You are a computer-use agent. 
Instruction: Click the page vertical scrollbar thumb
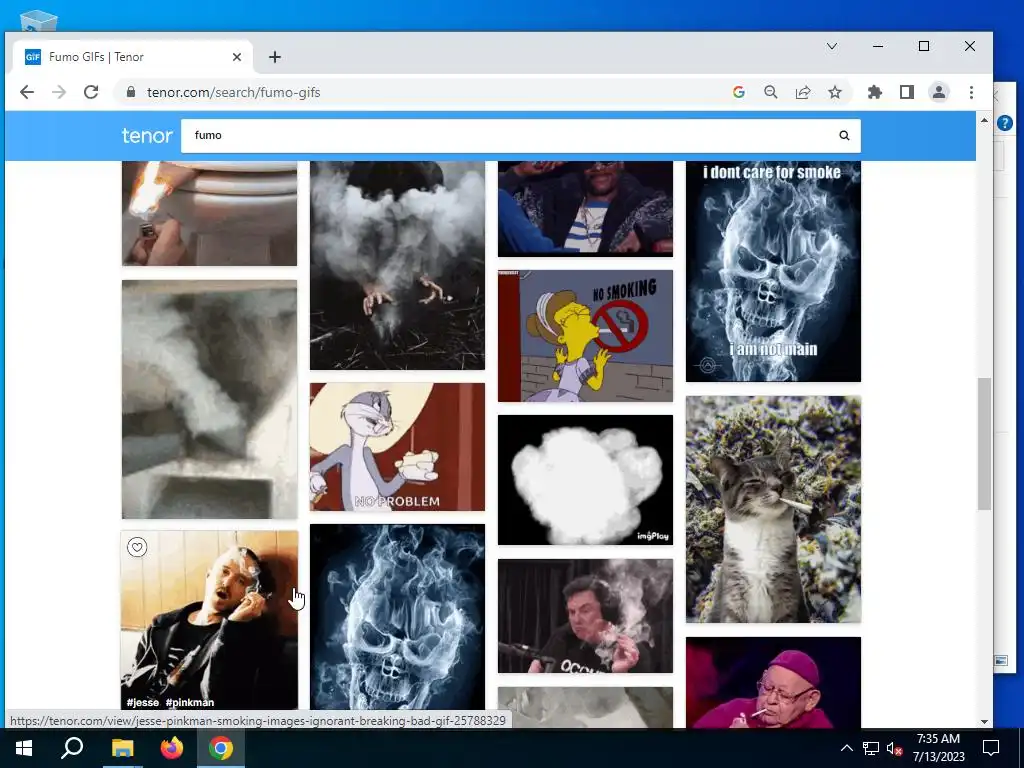[x=984, y=444]
